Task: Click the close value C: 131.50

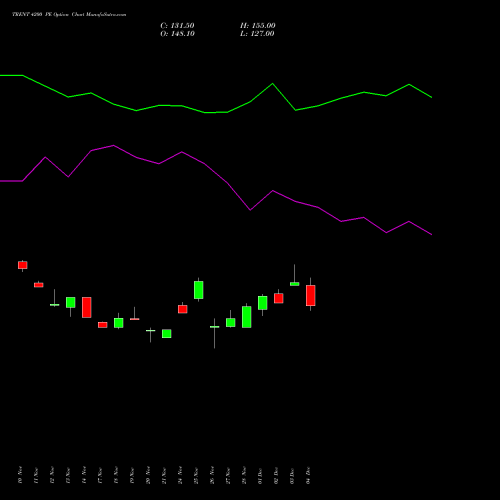Action: 177,26
